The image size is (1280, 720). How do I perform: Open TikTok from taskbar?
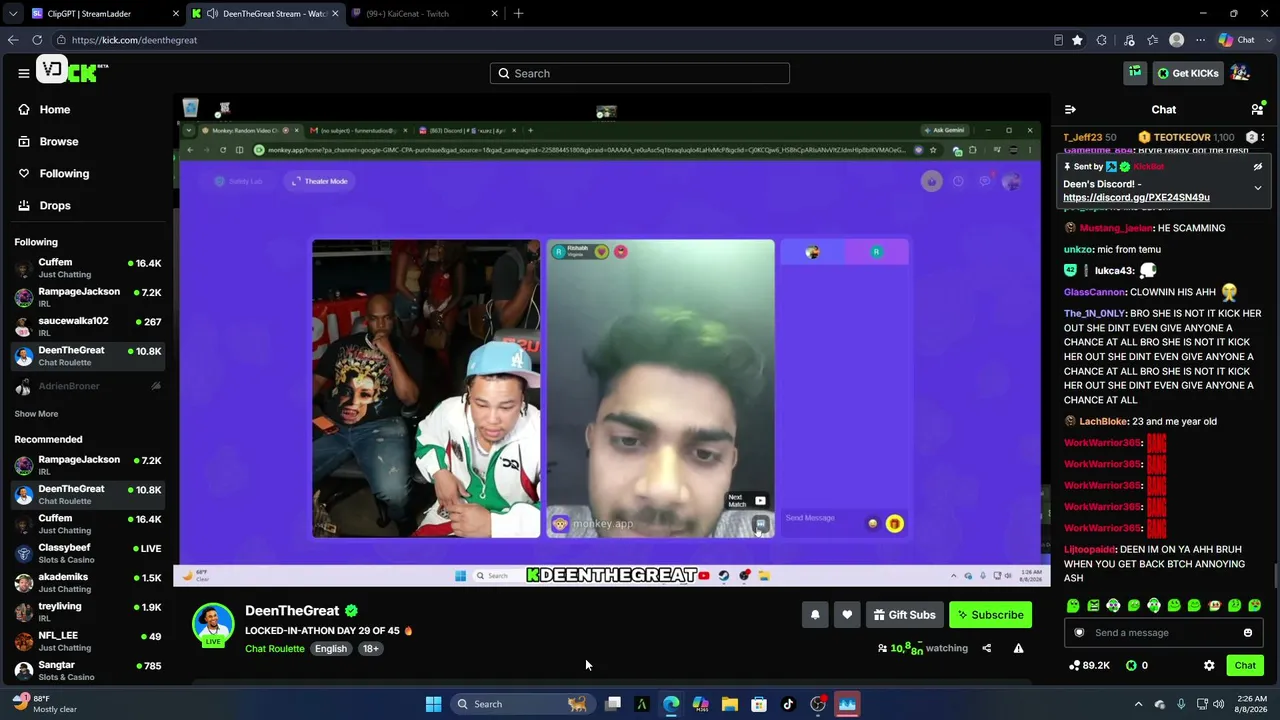[788, 704]
